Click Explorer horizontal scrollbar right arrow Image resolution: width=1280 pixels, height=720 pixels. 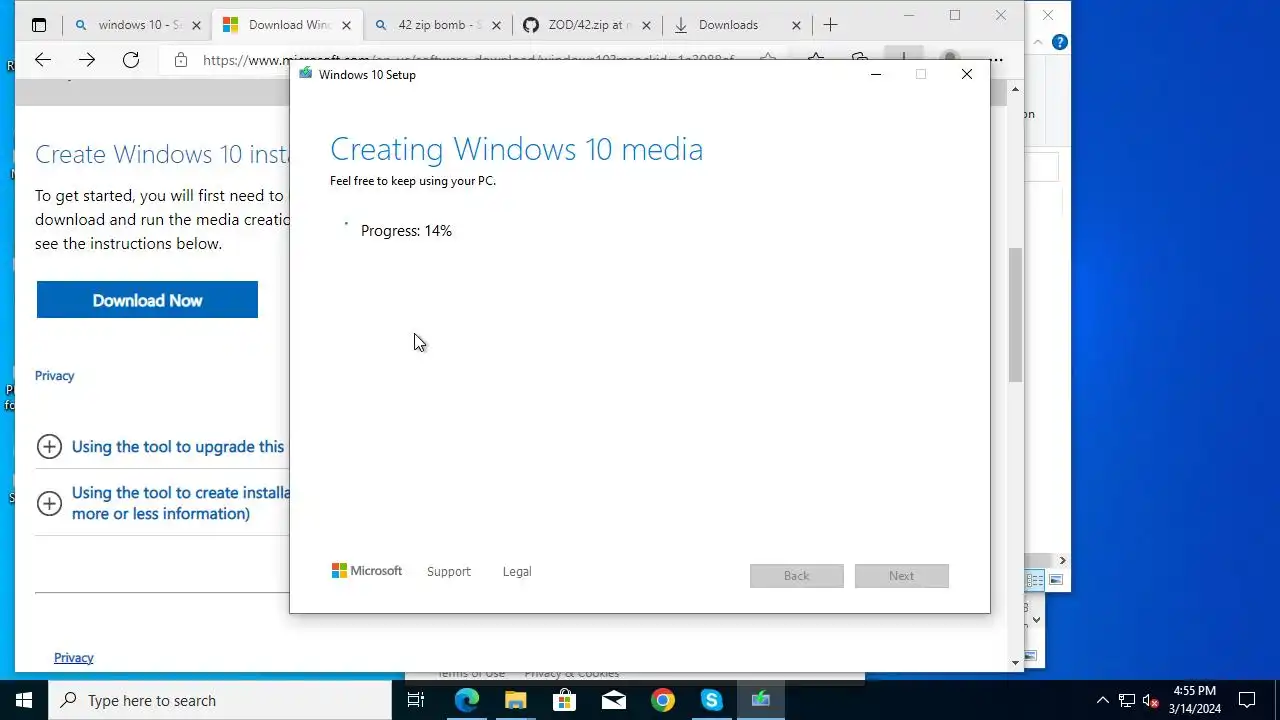(x=1062, y=561)
